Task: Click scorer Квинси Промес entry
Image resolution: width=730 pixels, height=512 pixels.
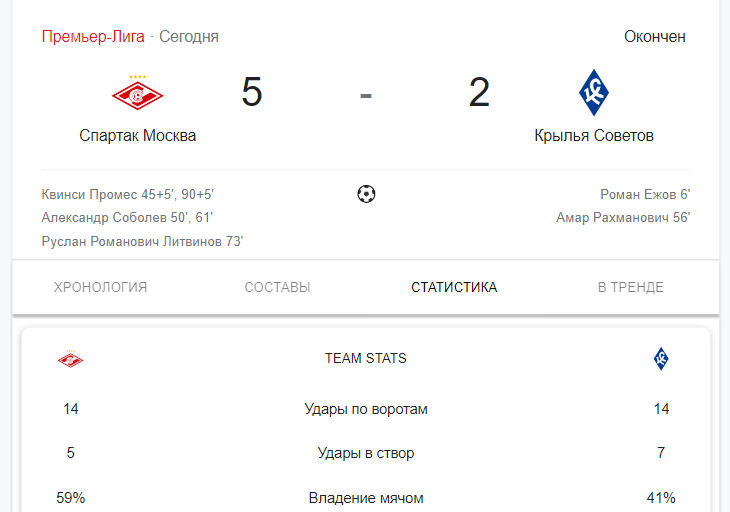Action: pyautogui.click(x=128, y=194)
